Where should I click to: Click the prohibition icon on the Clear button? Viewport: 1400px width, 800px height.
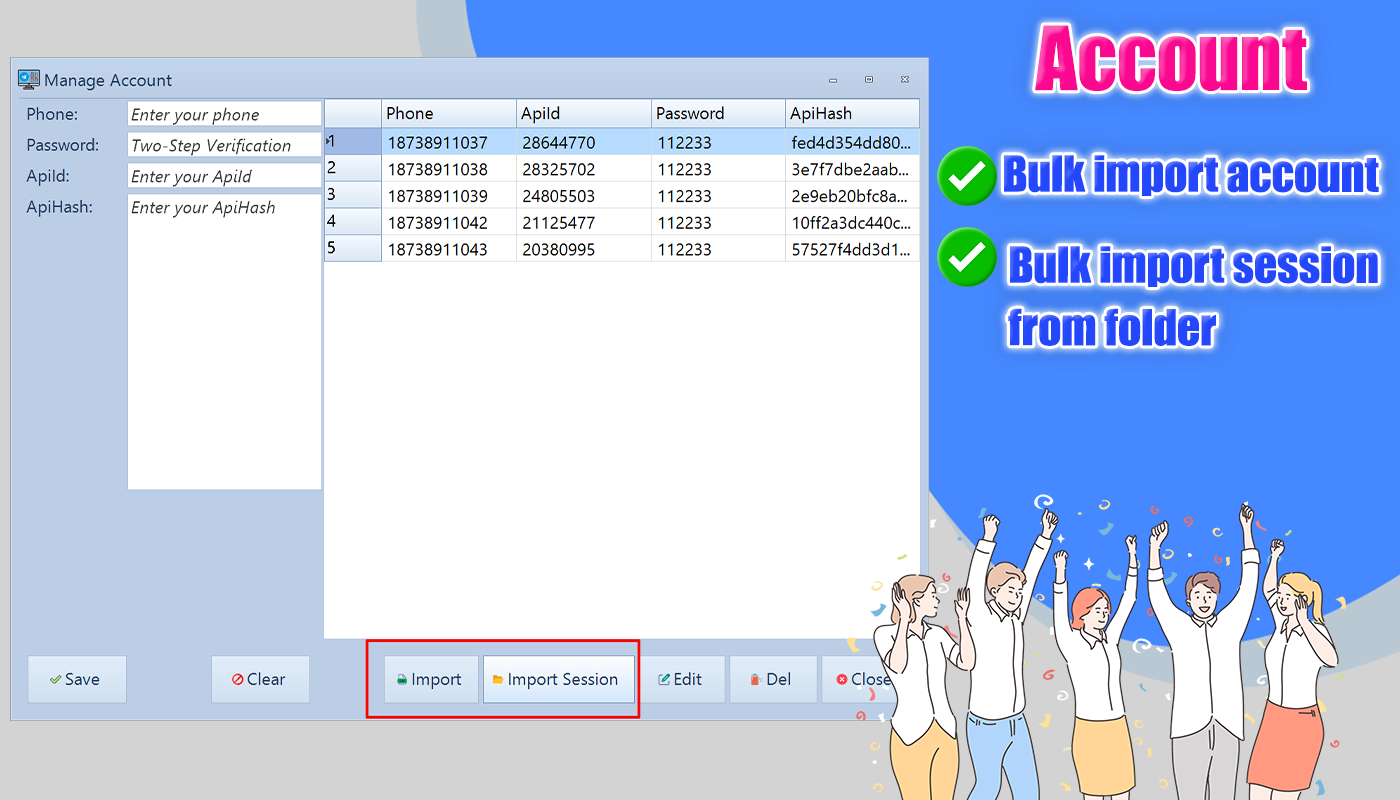pyautogui.click(x=236, y=679)
